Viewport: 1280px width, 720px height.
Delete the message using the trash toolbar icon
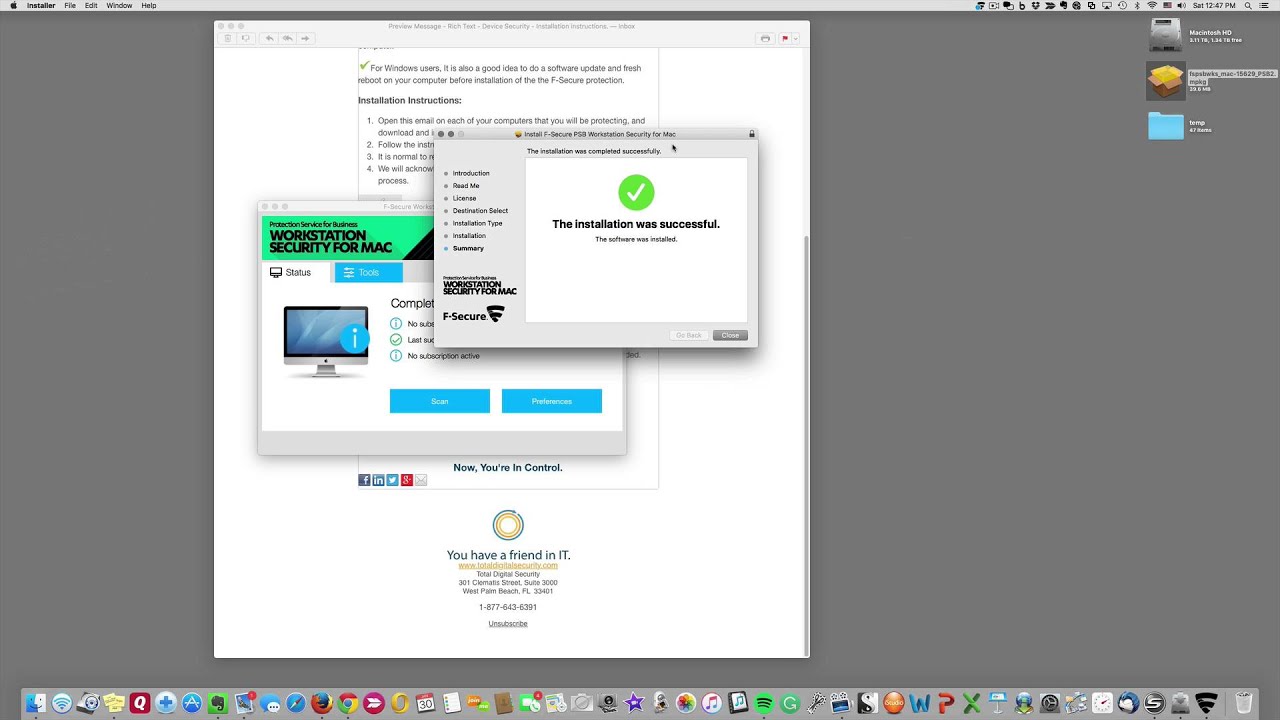click(228, 38)
